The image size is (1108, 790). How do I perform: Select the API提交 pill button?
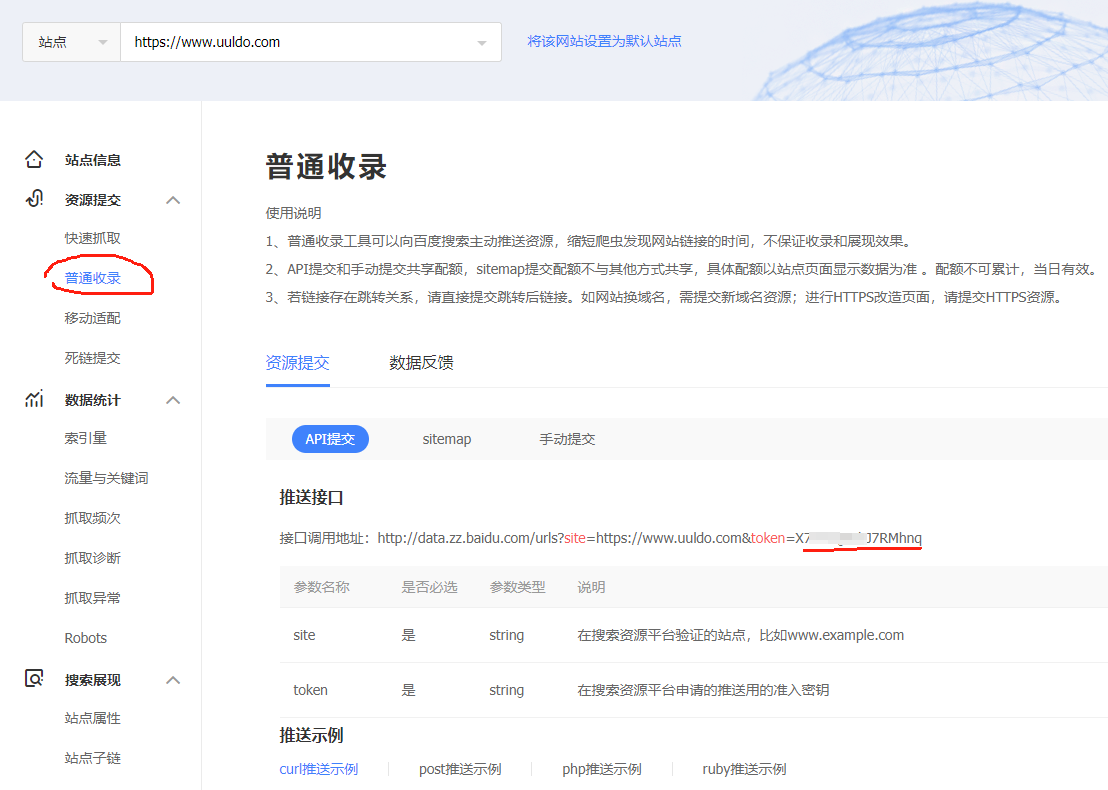pyautogui.click(x=330, y=439)
